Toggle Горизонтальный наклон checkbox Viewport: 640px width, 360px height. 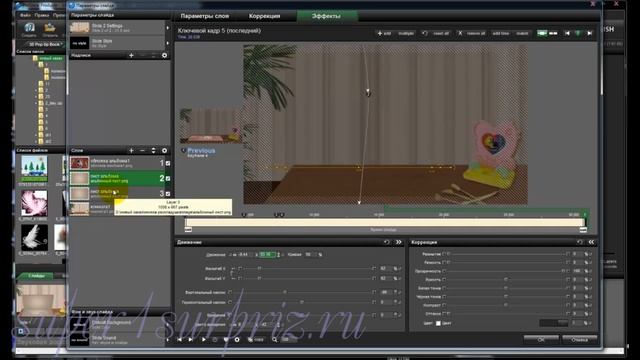click(x=230, y=302)
